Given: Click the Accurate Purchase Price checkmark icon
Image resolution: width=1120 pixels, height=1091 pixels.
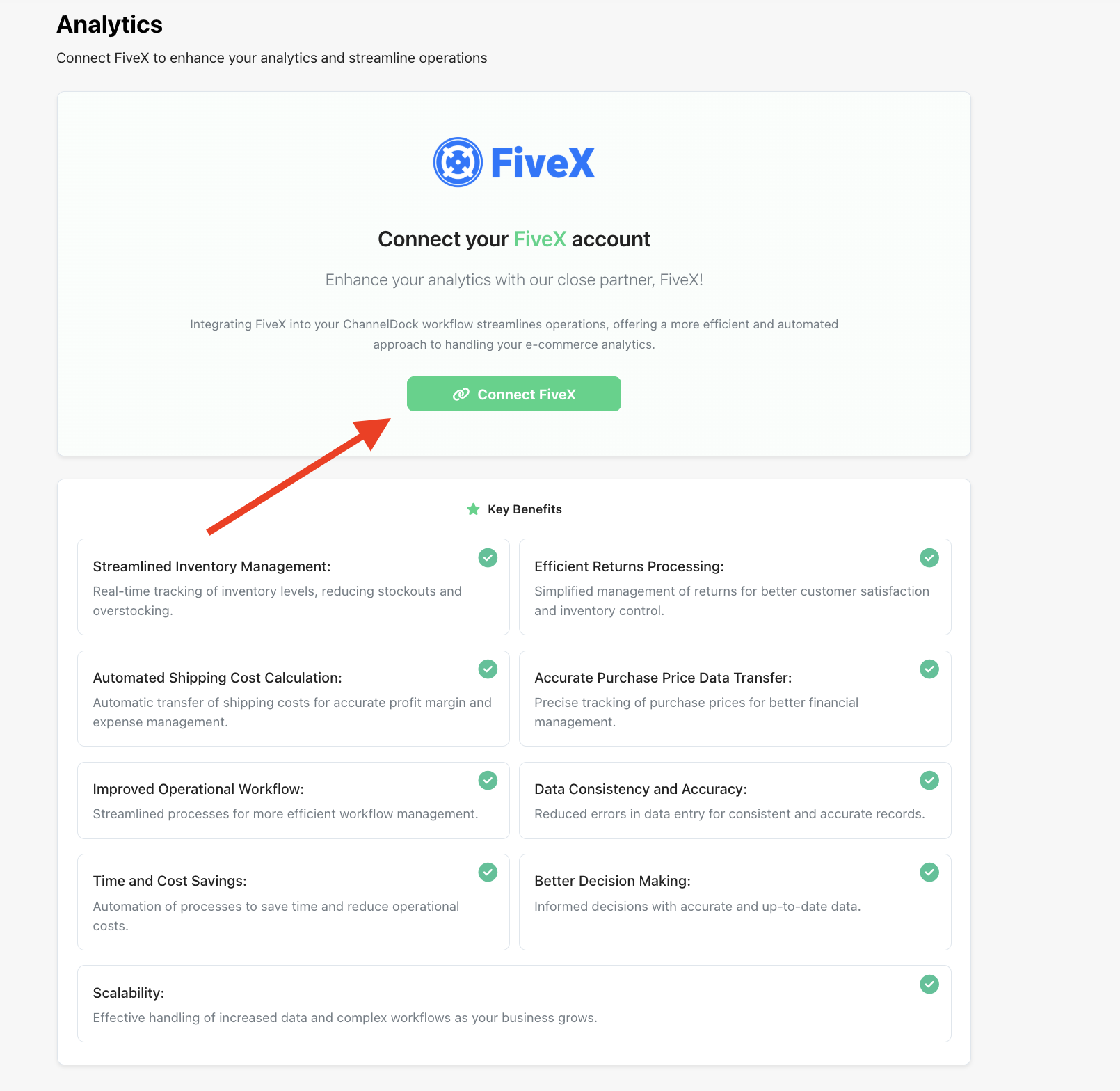Looking at the screenshot, I should (929, 669).
